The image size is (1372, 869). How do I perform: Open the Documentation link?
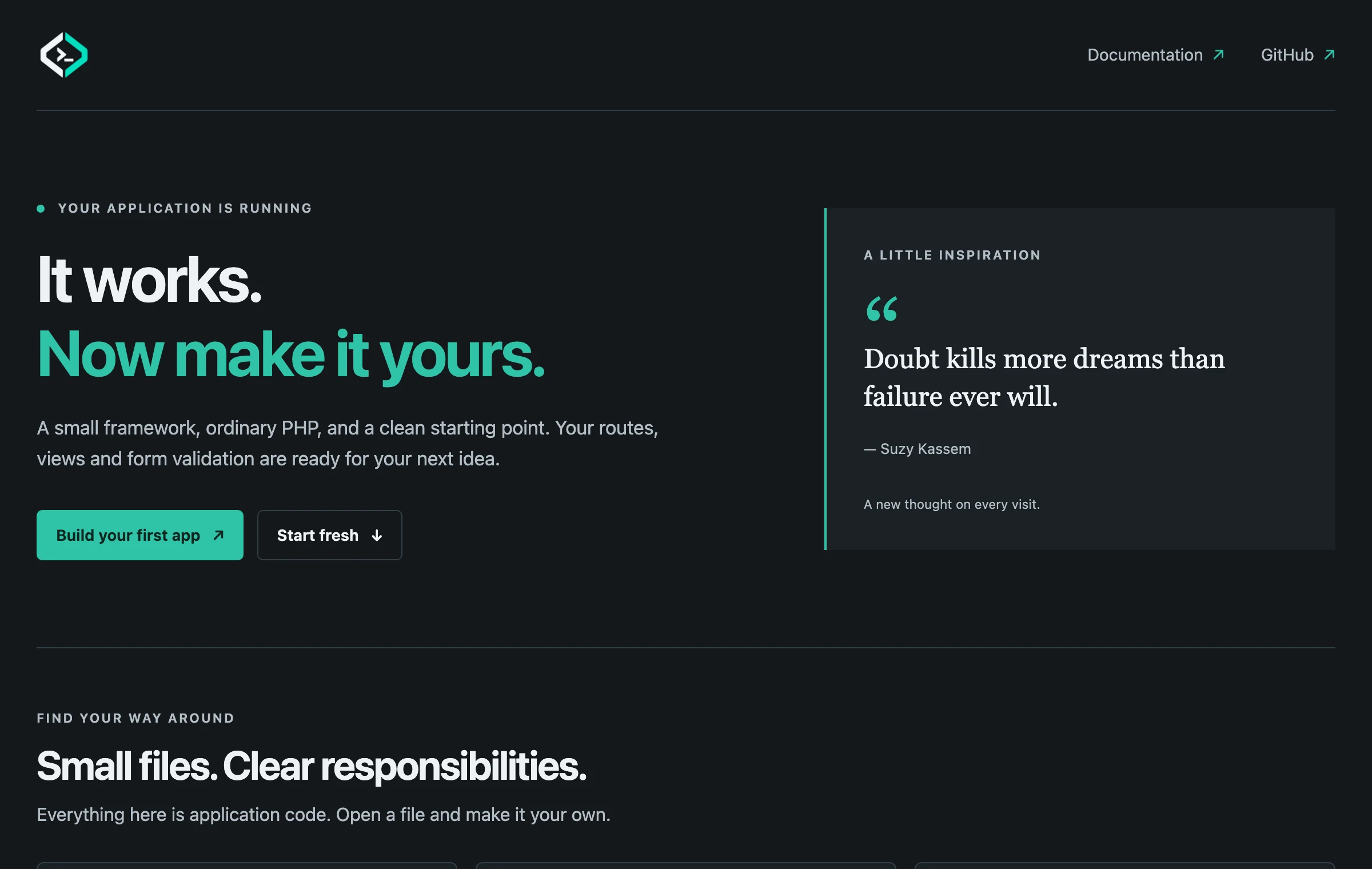[1155, 55]
